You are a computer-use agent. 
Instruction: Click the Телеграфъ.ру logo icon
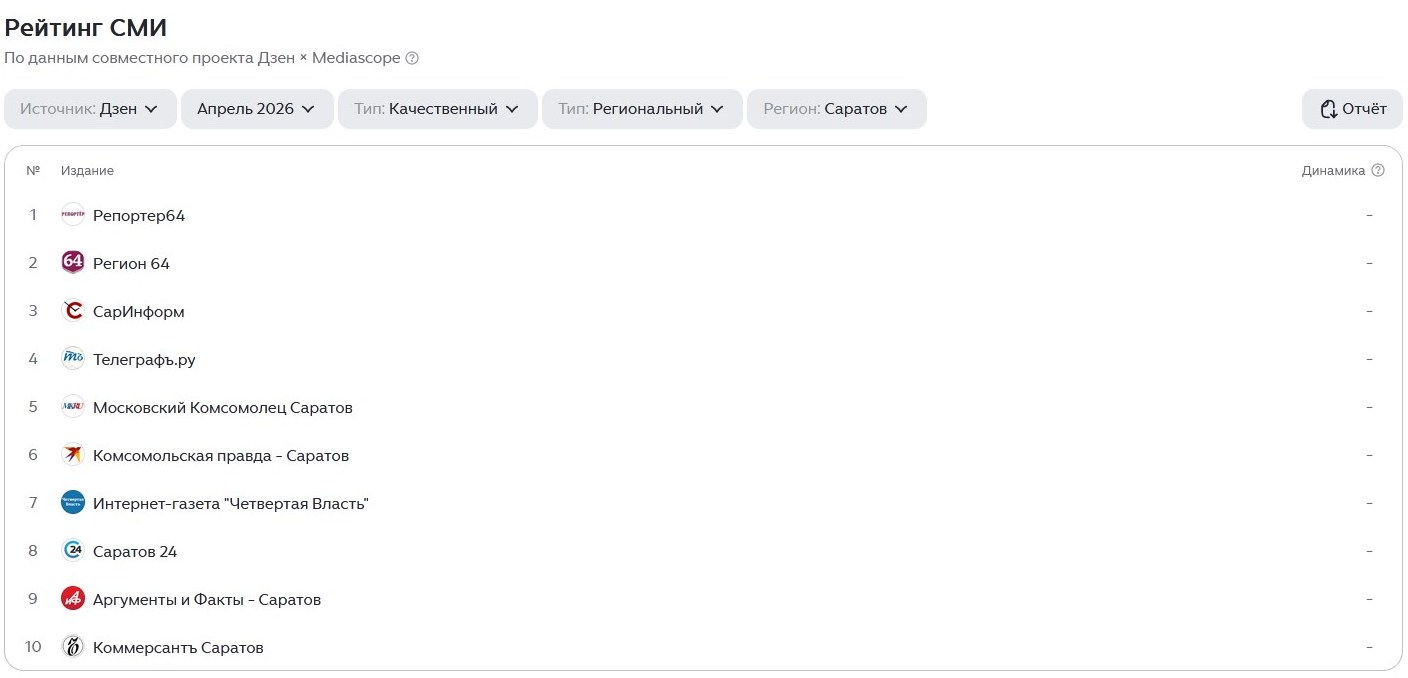[73, 359]
